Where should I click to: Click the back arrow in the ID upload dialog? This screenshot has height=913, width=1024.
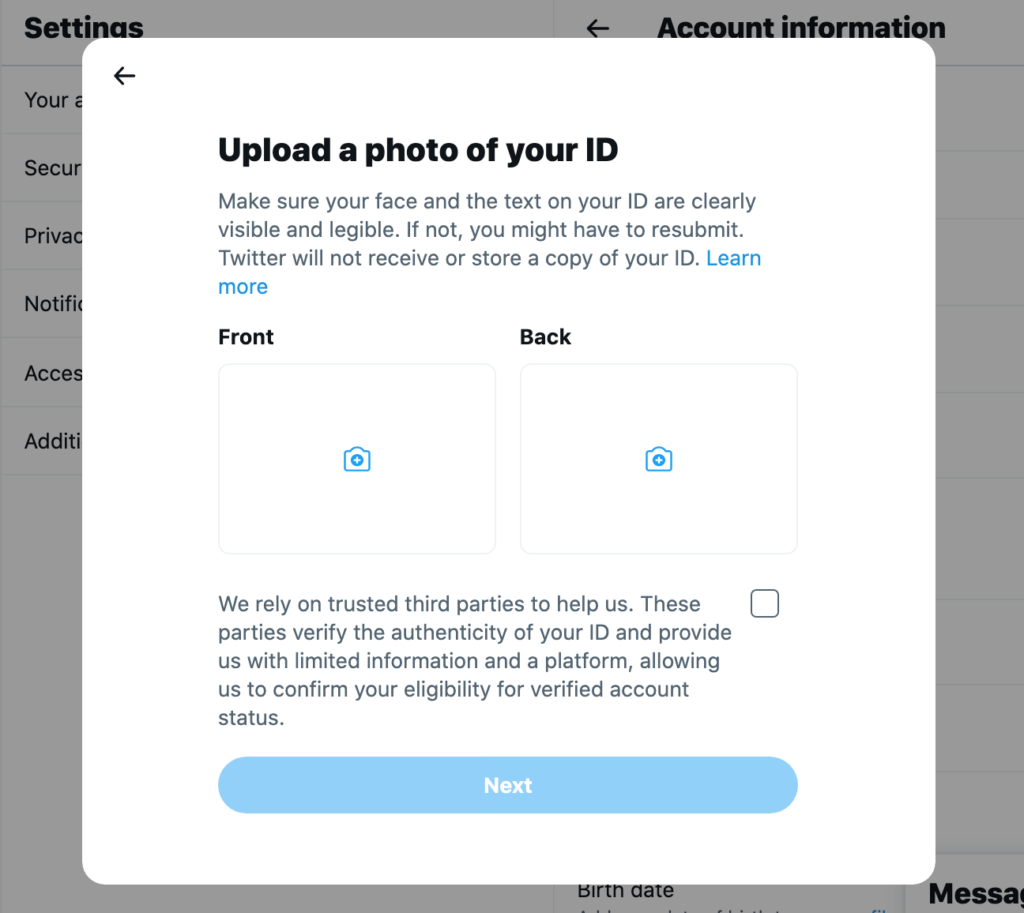tap(124, 76)
